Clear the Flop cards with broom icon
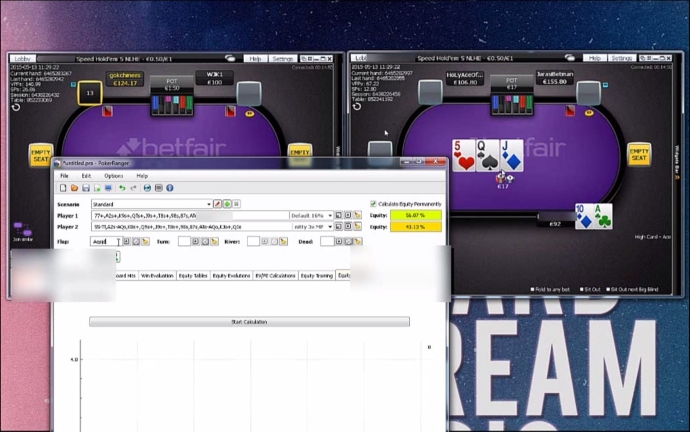 coord(146,242)
